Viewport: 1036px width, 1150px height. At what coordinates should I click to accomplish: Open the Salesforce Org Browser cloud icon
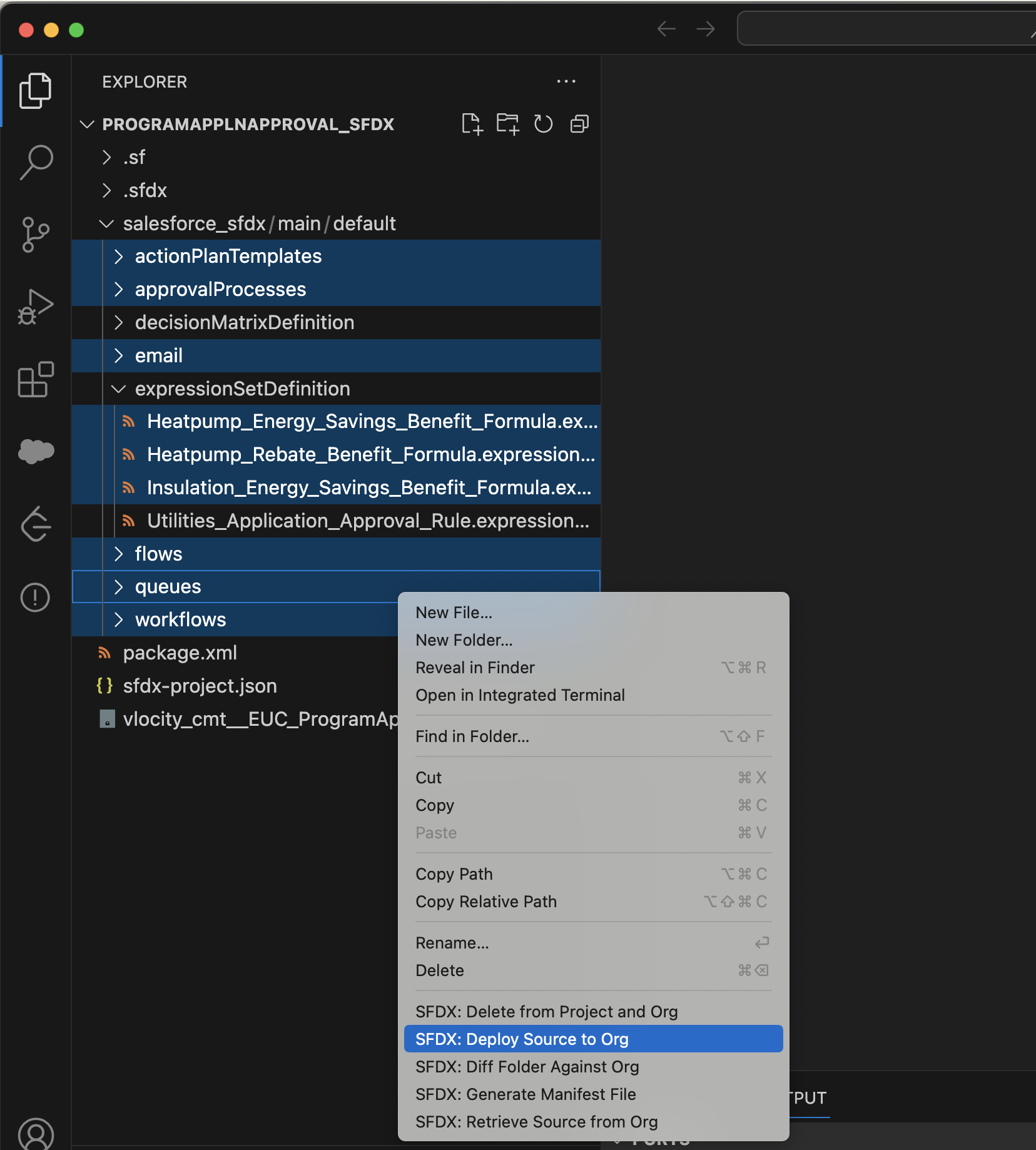(36, 450)
